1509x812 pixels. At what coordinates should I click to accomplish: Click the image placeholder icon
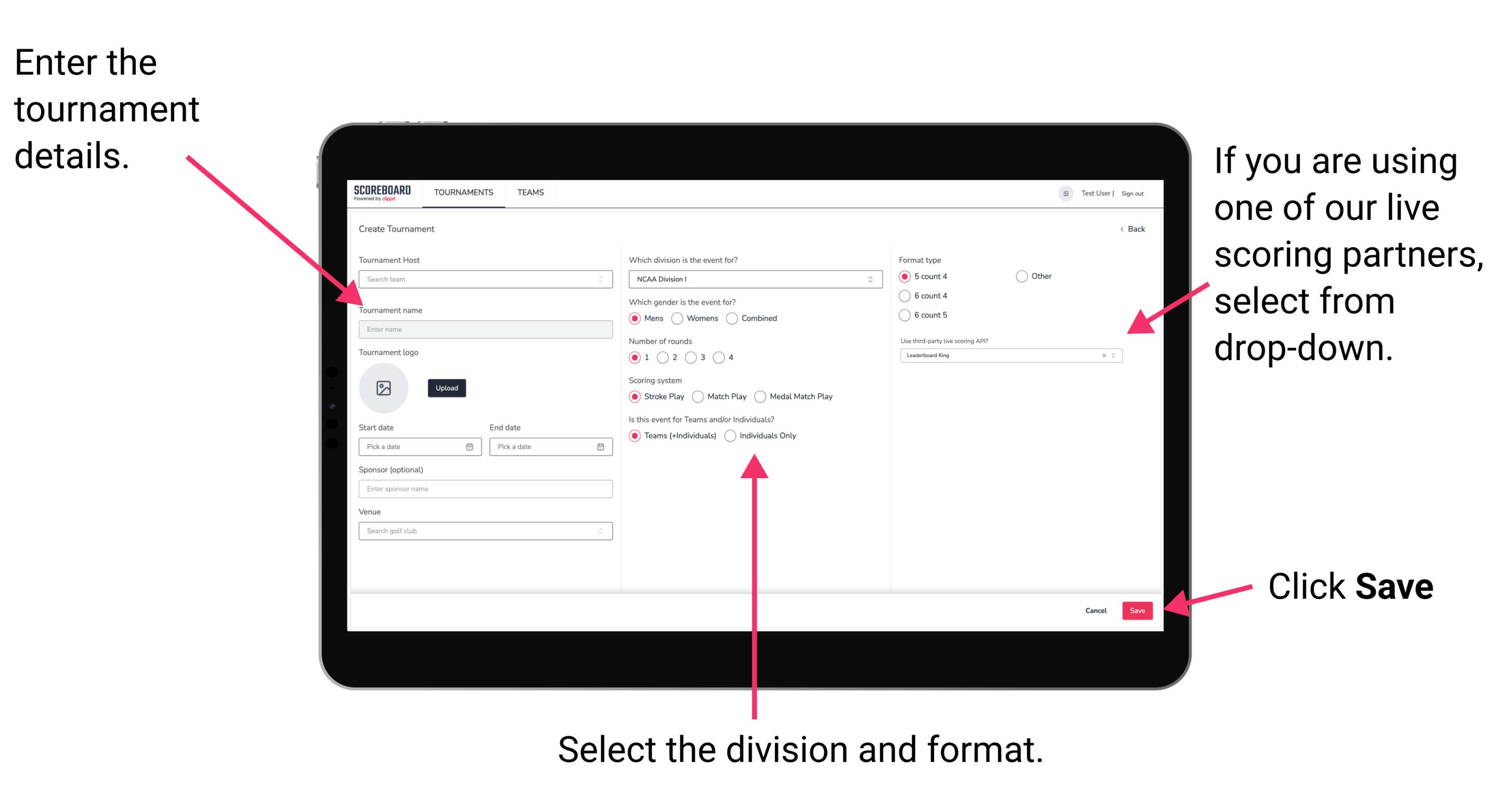tap(385, 388)
